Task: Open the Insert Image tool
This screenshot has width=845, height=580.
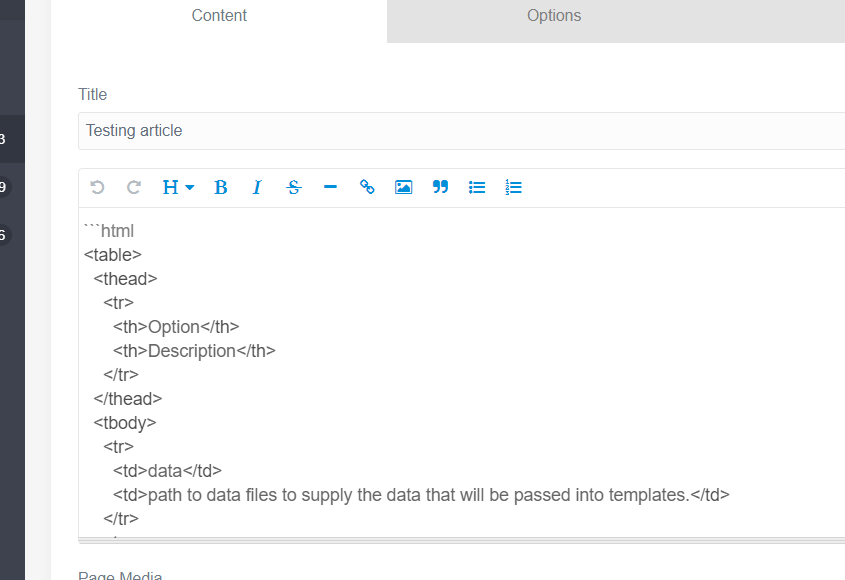Action: tap(403, 187)
